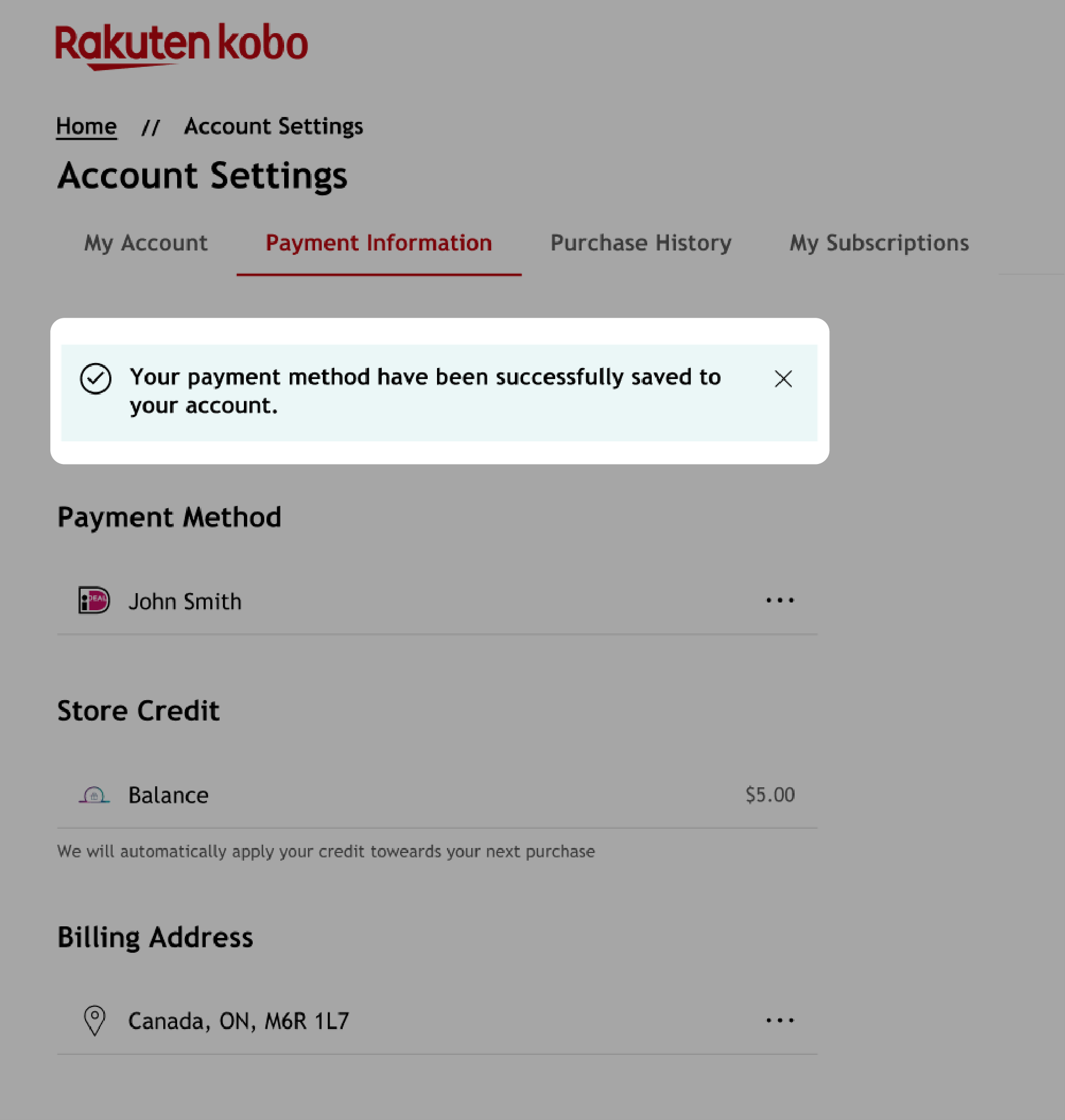Click the store credit balance icon
The height and width of the screenshot is (1120, 1065).
[95, 794]
